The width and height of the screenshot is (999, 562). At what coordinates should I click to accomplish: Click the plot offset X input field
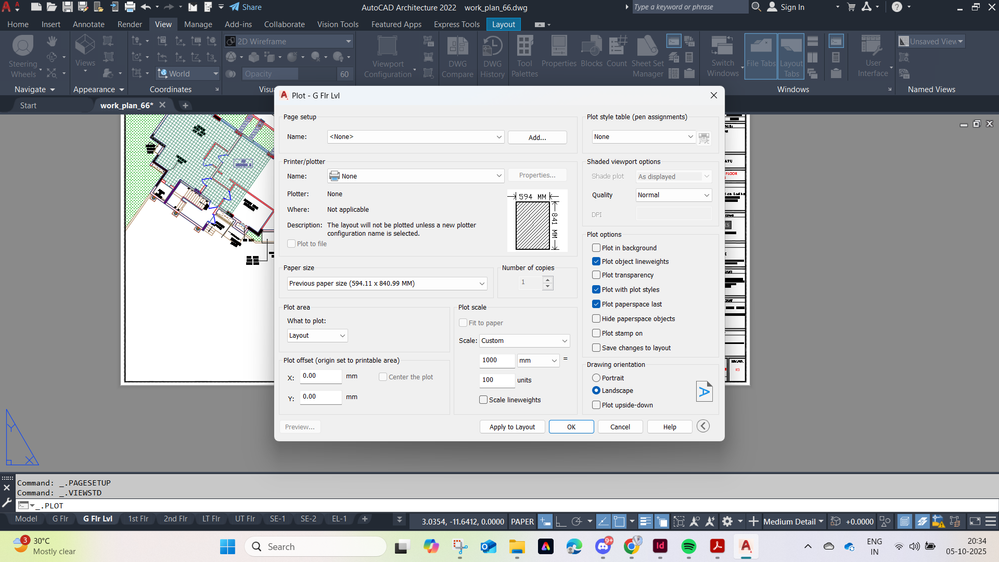click(321, 377)
